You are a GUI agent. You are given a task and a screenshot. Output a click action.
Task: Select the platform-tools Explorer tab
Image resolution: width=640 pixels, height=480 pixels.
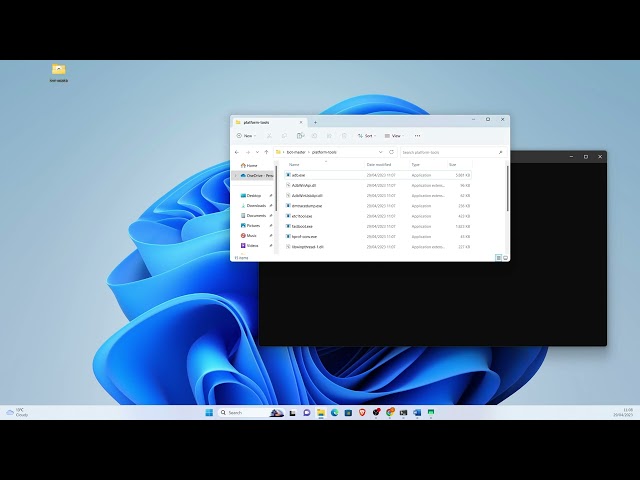click(x=269, y=122)
